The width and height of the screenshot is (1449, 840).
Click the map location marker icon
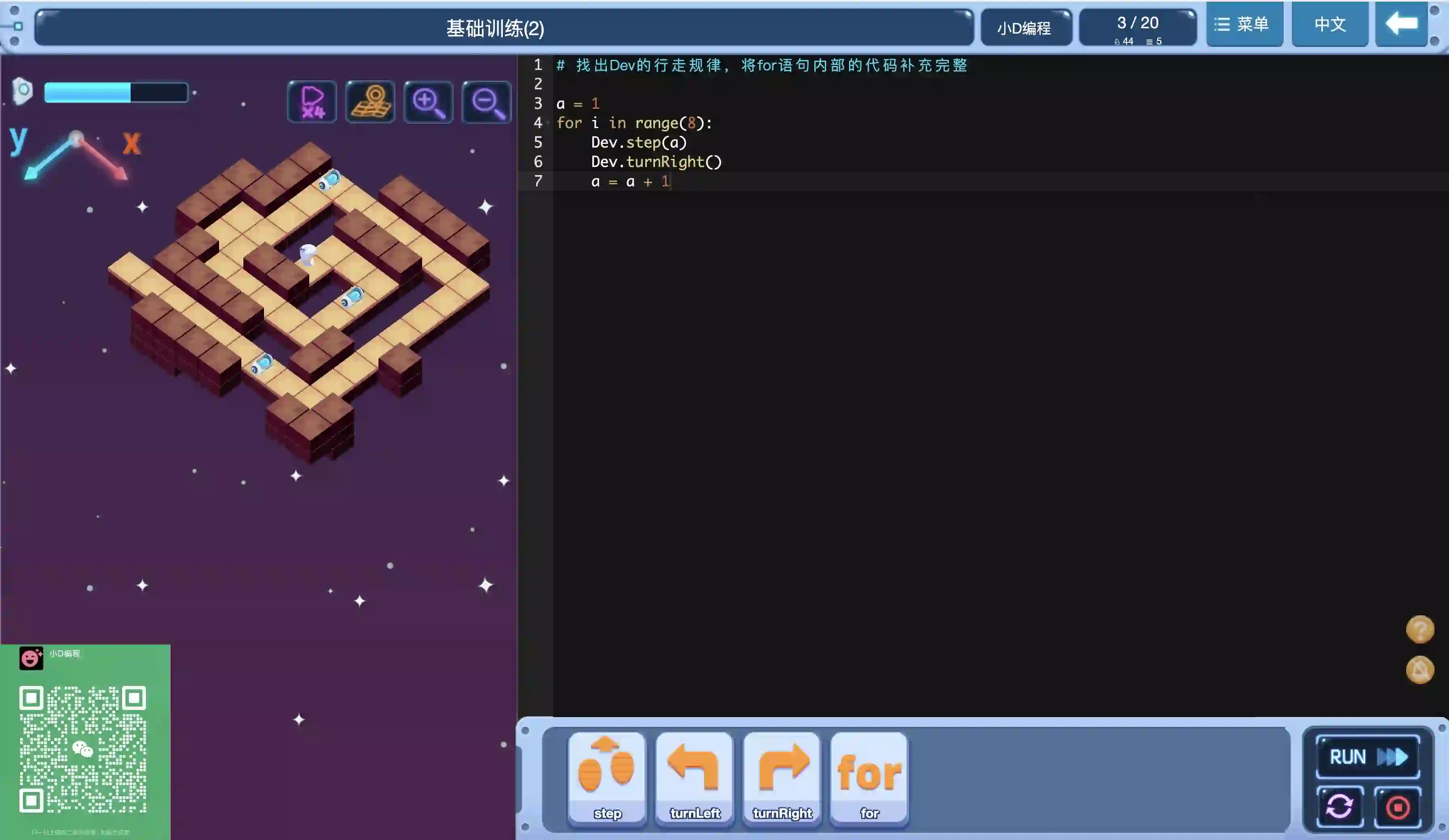pos(370,102)
